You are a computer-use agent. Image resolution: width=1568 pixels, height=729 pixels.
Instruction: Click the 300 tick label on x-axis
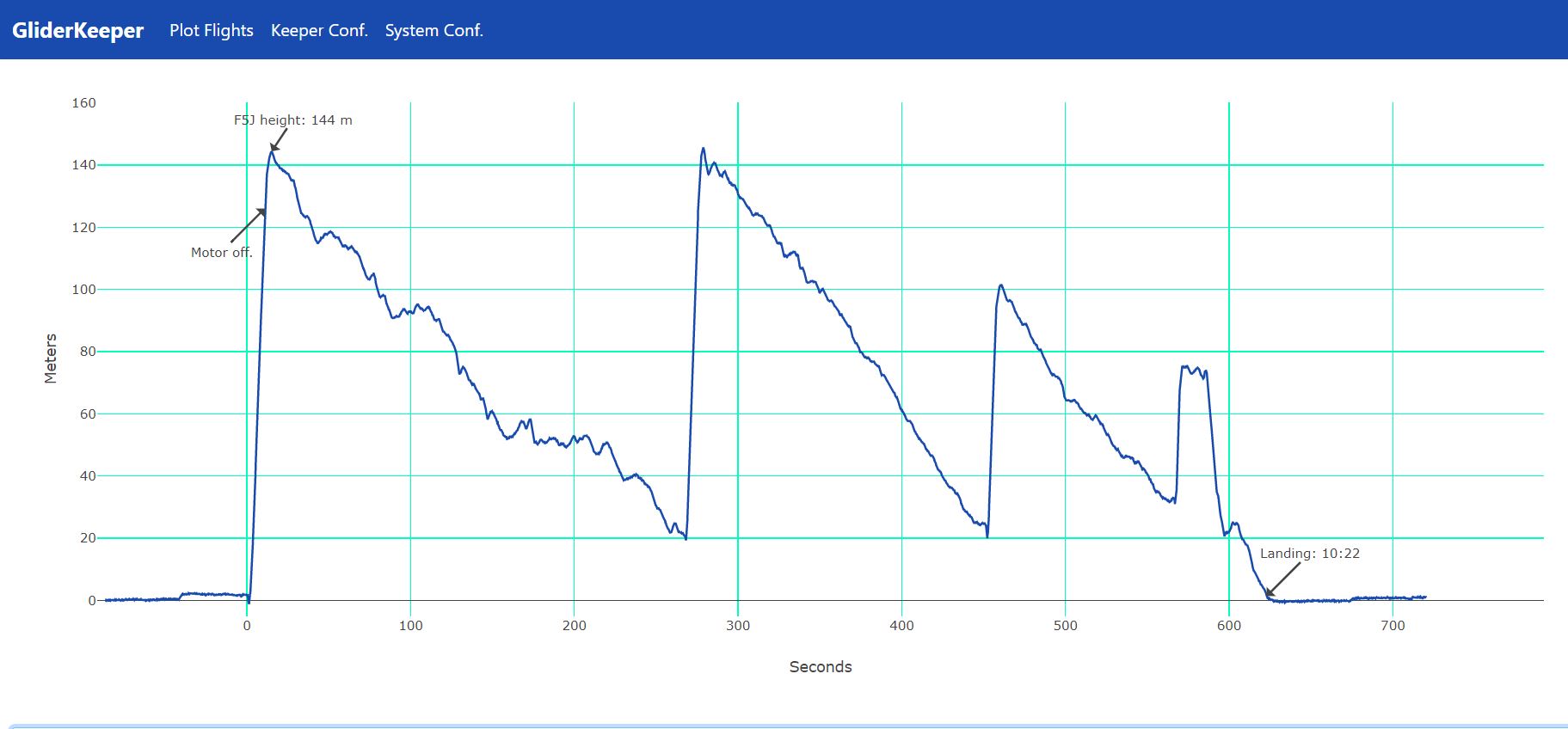[737, 626]
